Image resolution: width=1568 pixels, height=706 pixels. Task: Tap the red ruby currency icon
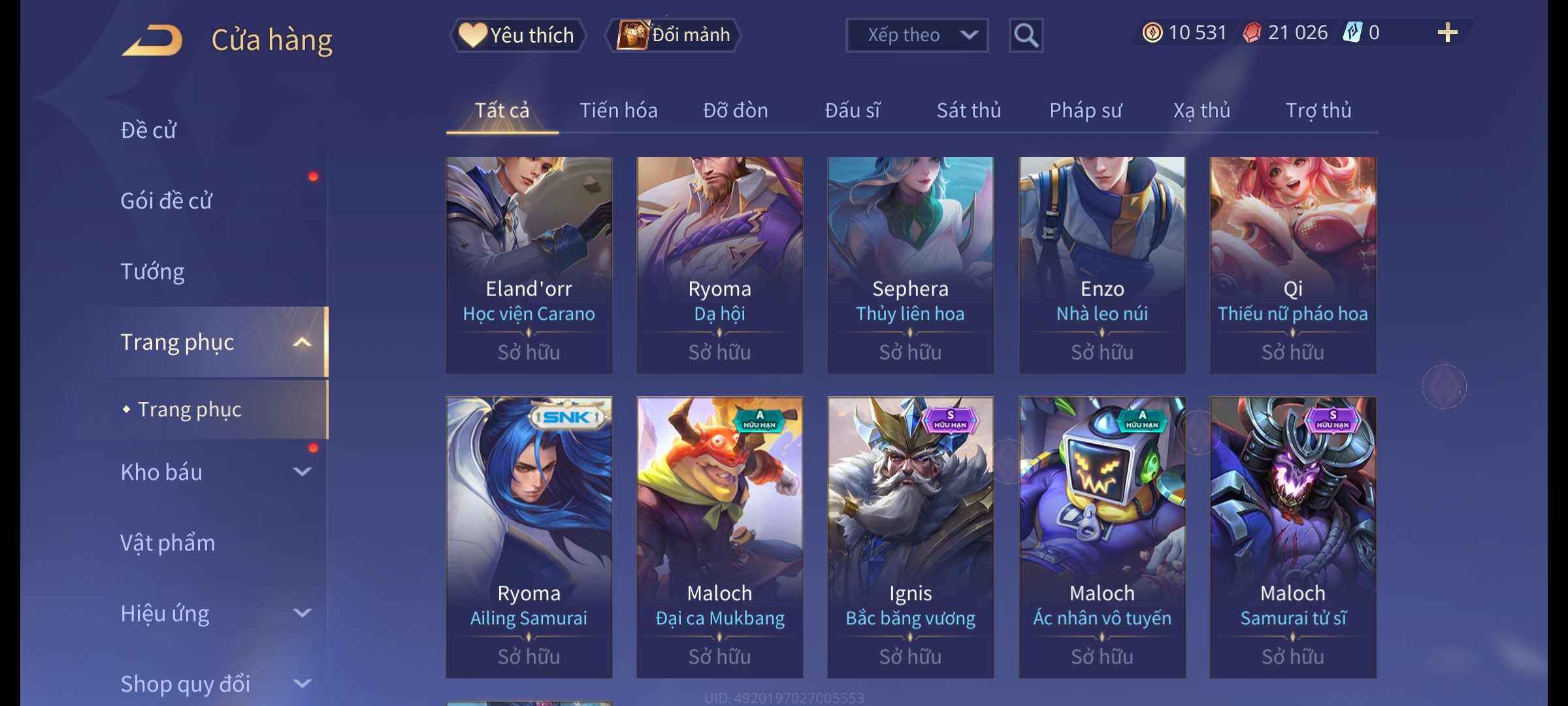(1252, 33)
